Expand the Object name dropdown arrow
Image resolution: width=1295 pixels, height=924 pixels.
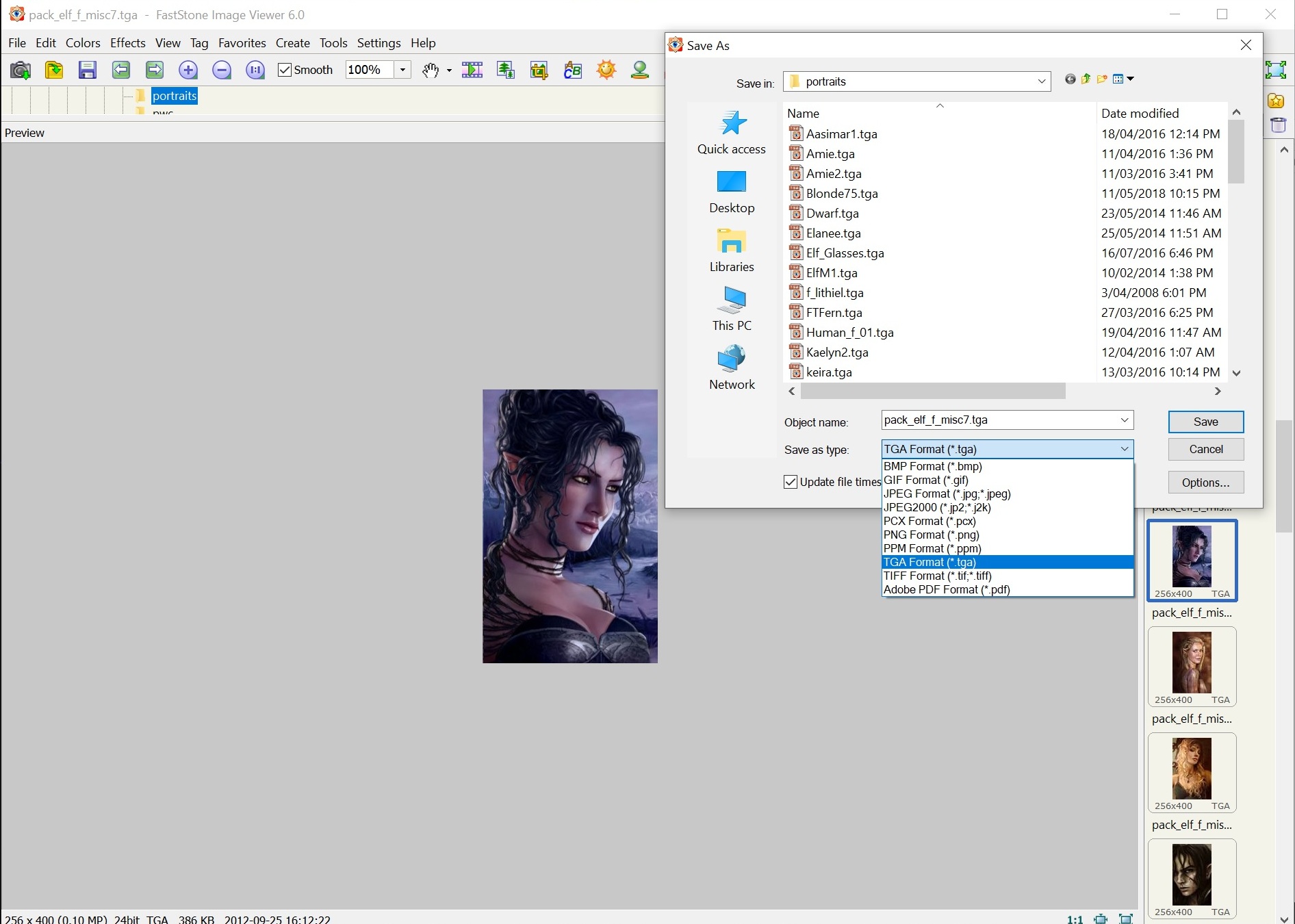(1124, 420)
